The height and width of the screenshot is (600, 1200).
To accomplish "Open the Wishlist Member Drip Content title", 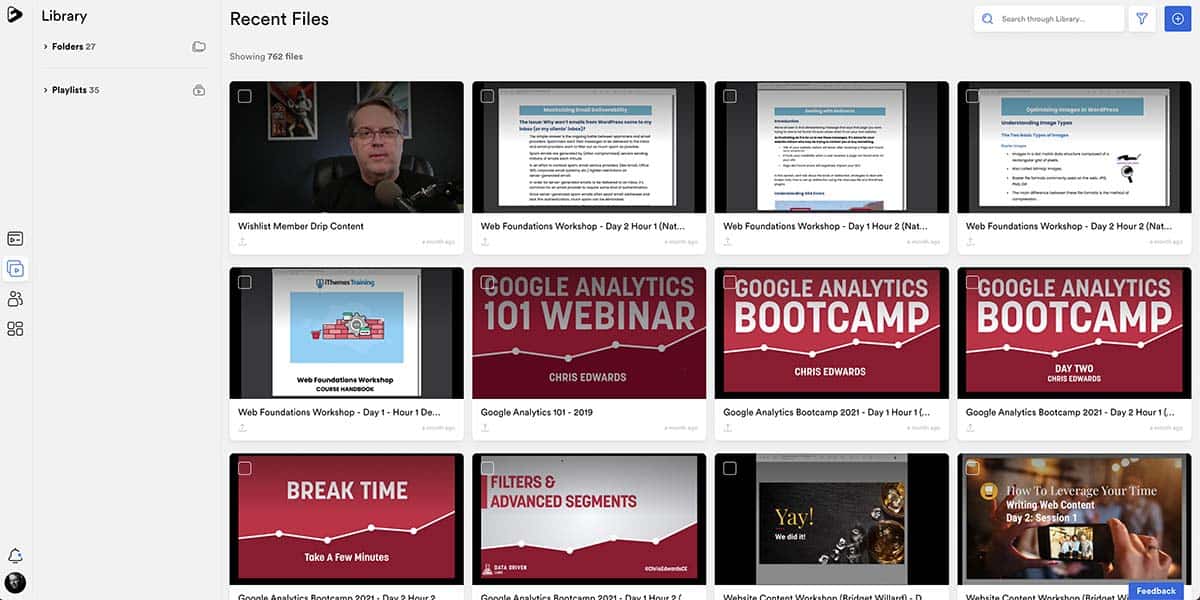I will 301,226.
